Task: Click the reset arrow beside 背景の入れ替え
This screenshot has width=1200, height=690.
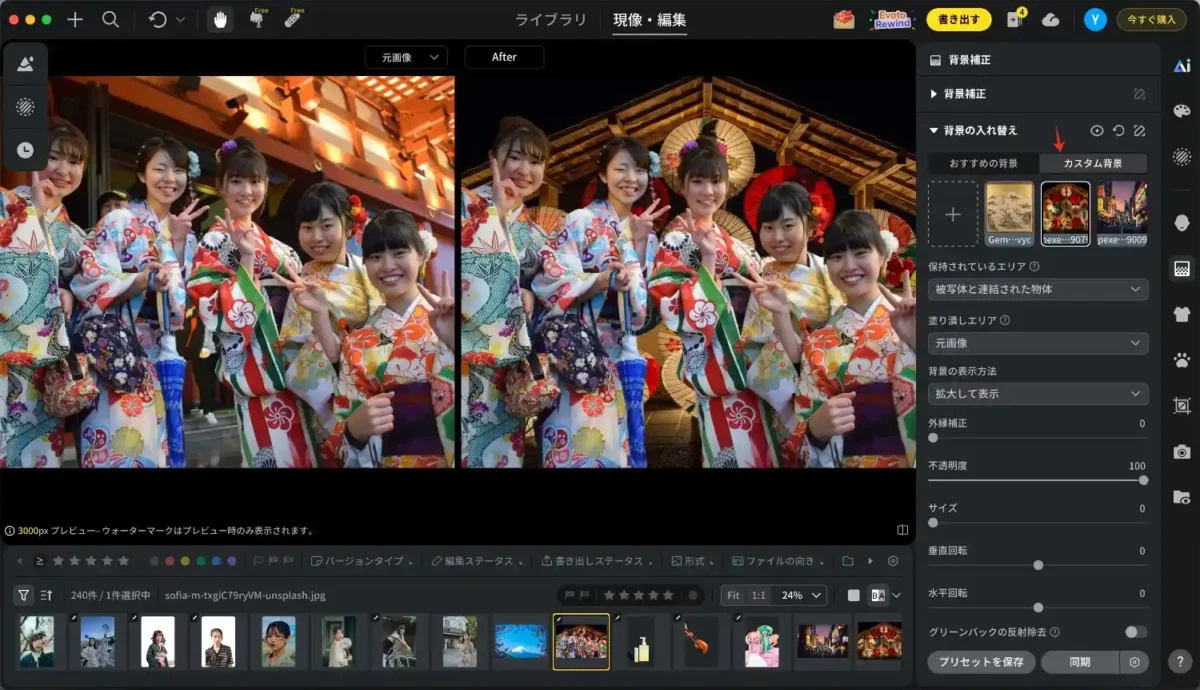Action: point(1116,130)
